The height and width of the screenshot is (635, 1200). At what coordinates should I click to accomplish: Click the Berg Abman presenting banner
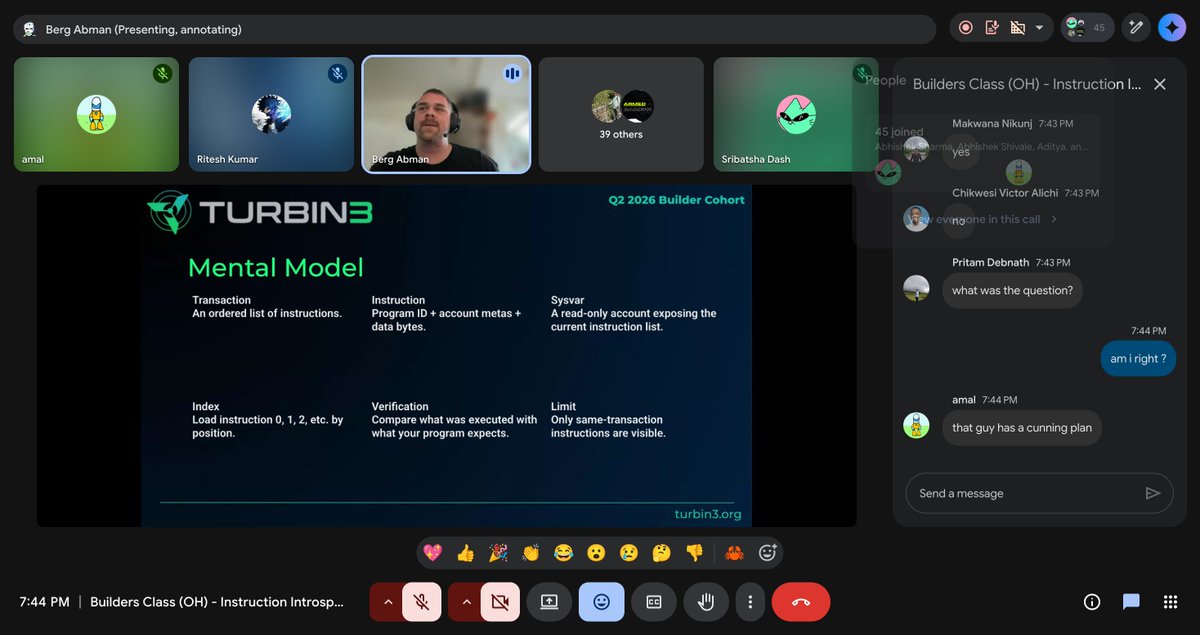coord(475,29)
